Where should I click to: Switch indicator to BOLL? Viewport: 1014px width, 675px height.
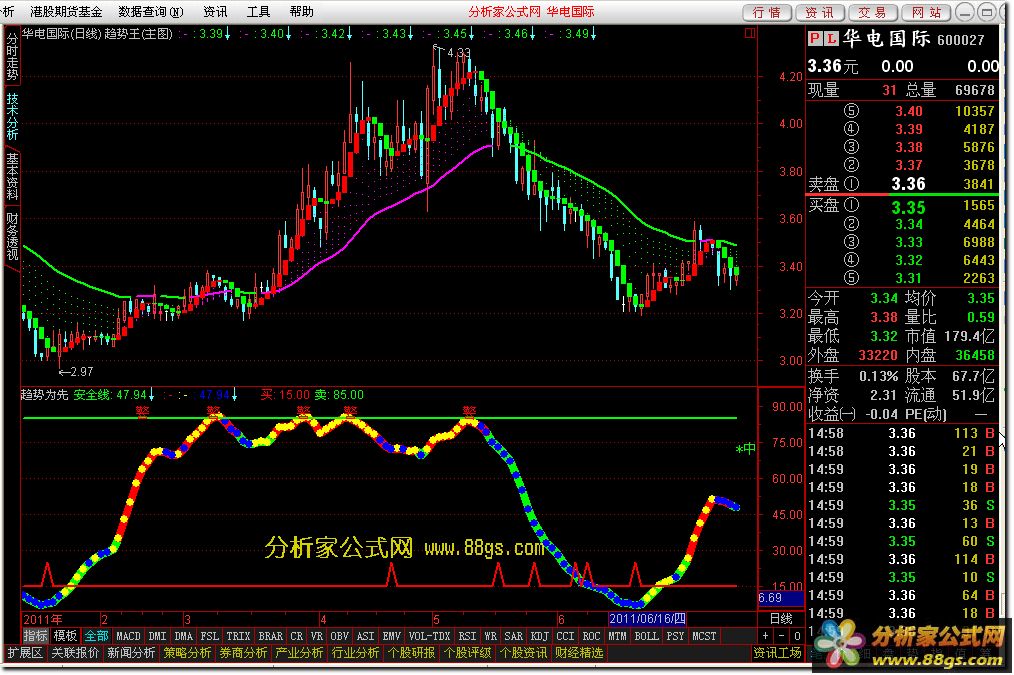coord(646,636)
